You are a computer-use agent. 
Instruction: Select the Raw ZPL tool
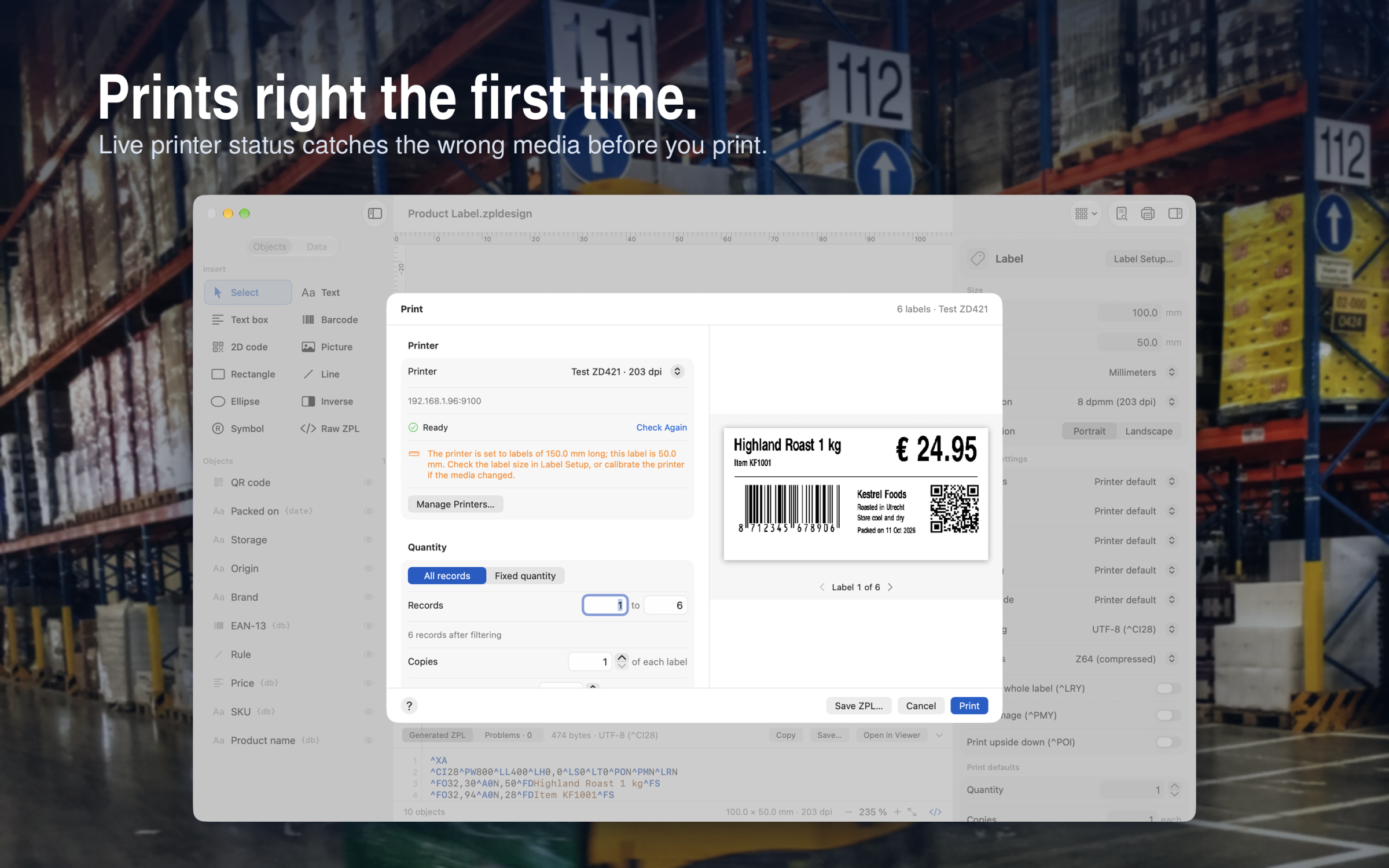pyautogui.click(x=330, y=428)
